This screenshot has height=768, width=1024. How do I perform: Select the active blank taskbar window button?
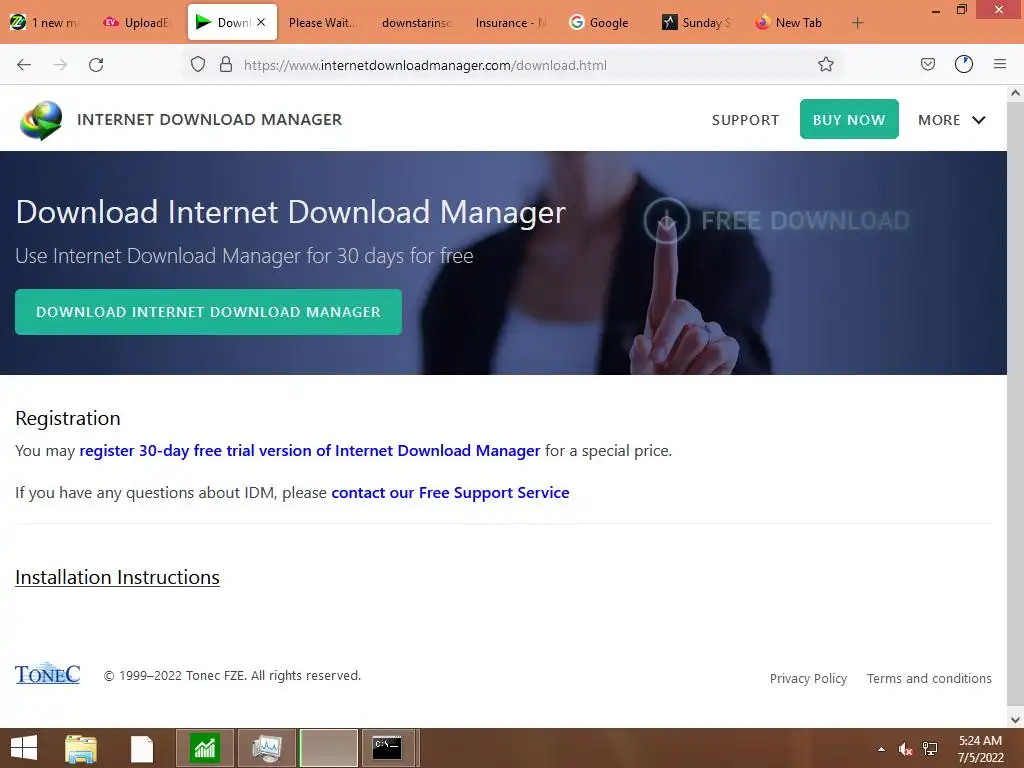pyautogui.click(x=328, y=748)
